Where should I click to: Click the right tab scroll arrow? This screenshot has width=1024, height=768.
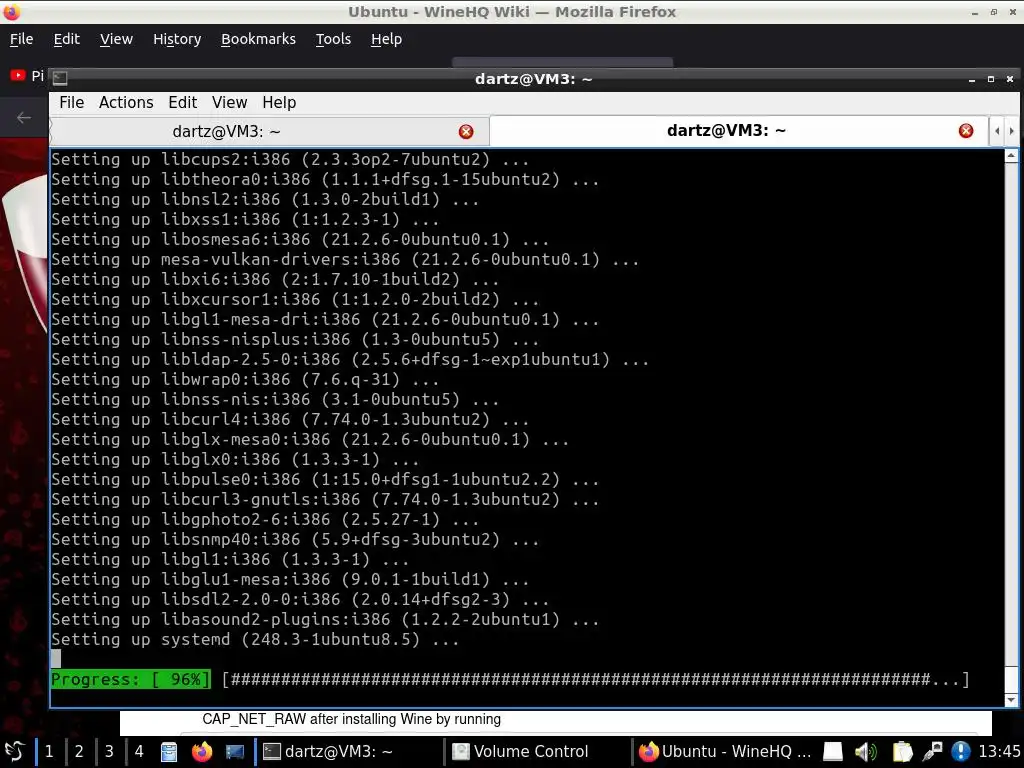pos(1012,131)
